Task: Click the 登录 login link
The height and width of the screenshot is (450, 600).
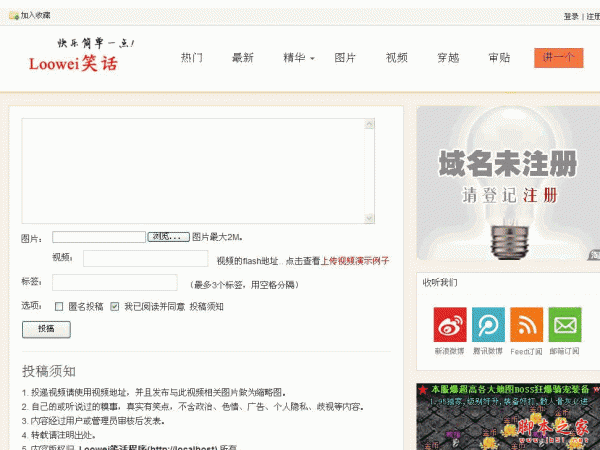Action: [571, 16]
